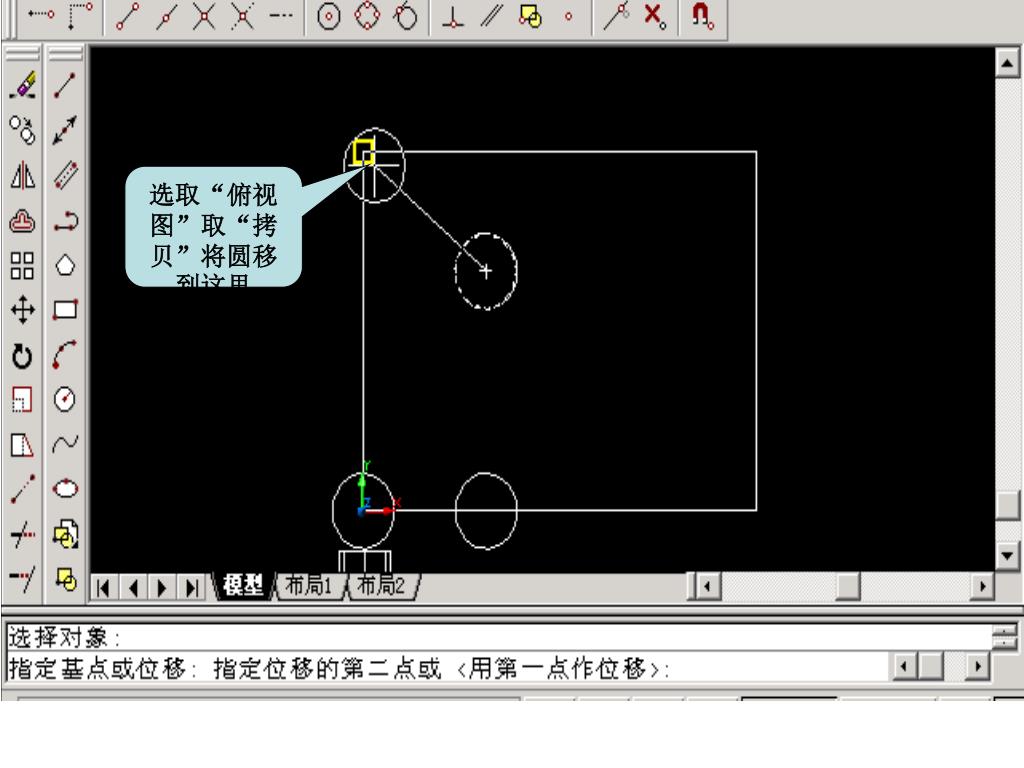Switch to the 布局2 tab
Image resolution: width=1024 pixels, height=768 pixels.
click(381, 586)
